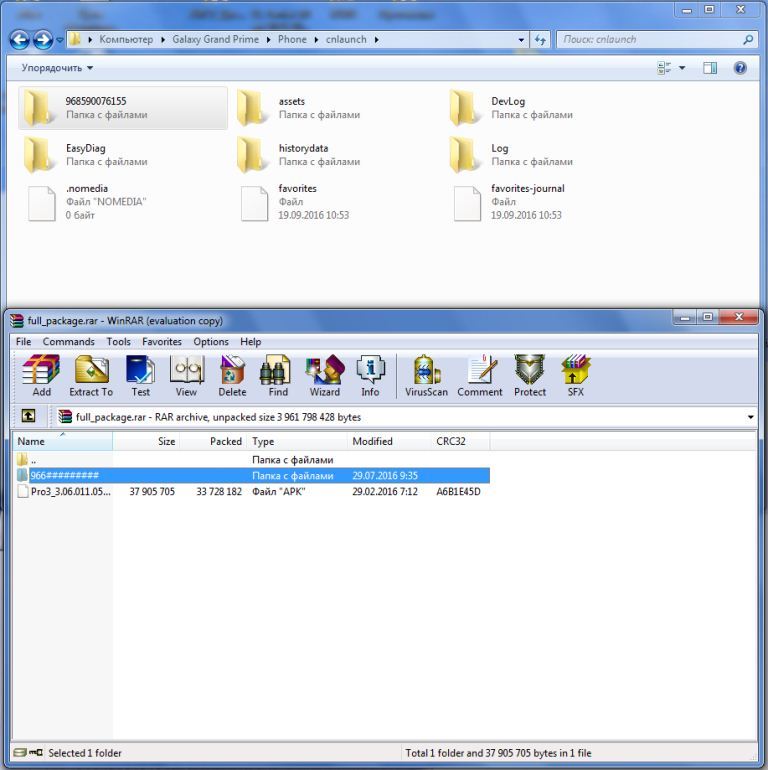Select the Log folder in Explorer
Viewport: 768px width, 770px height.
click(x=512, y=155)
